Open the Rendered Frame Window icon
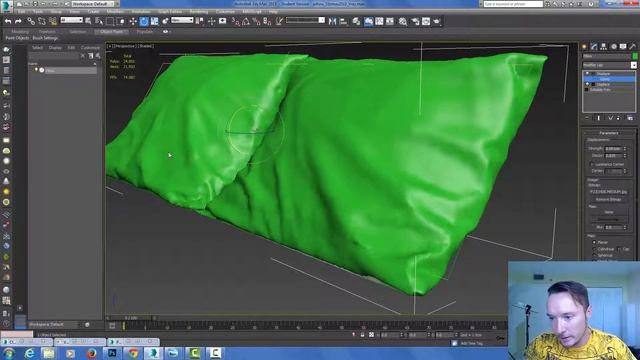Screen dimensions: 640x360 tap(426, 21)
